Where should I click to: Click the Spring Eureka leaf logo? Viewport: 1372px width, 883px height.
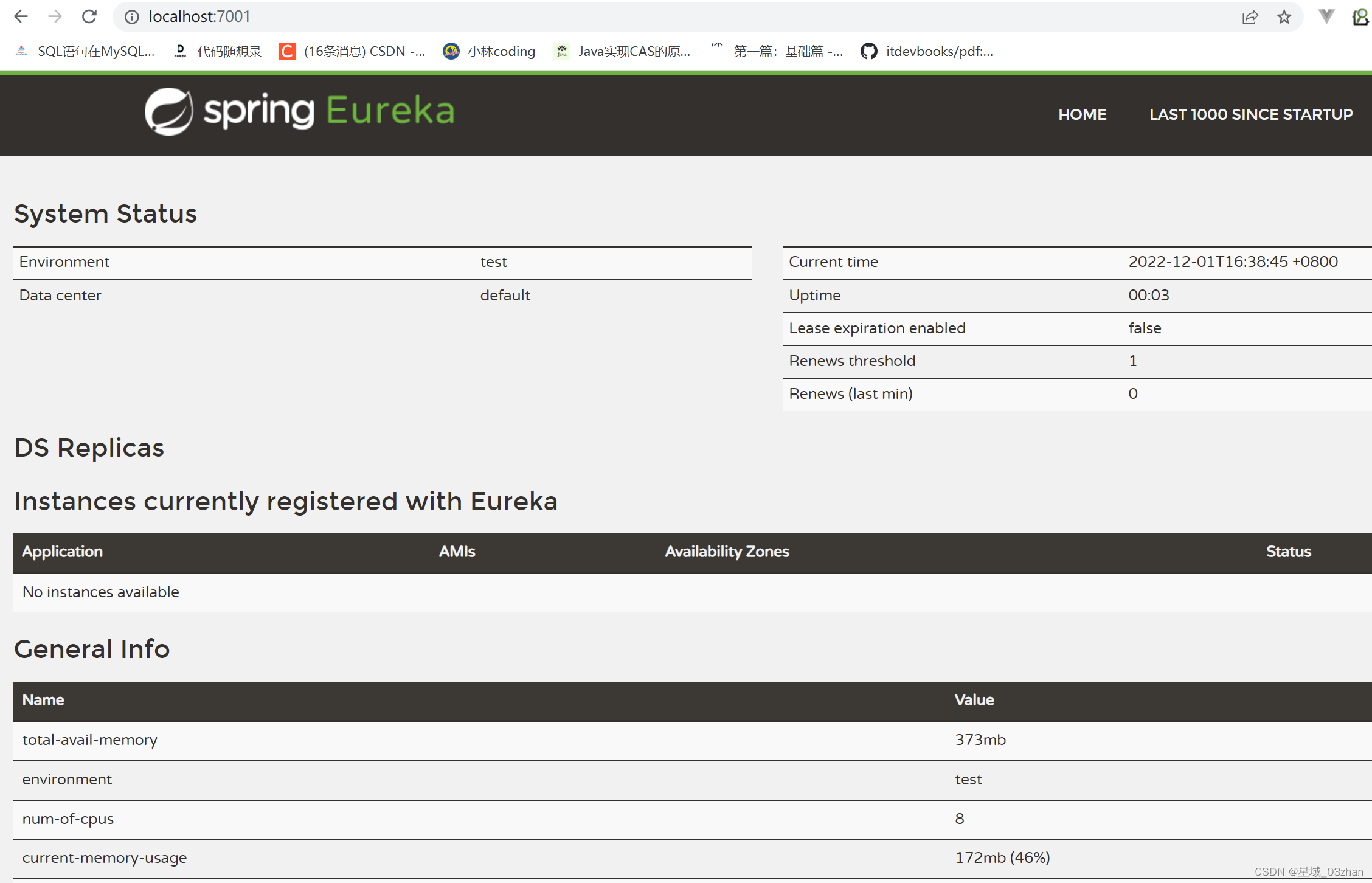pos(168,111)
